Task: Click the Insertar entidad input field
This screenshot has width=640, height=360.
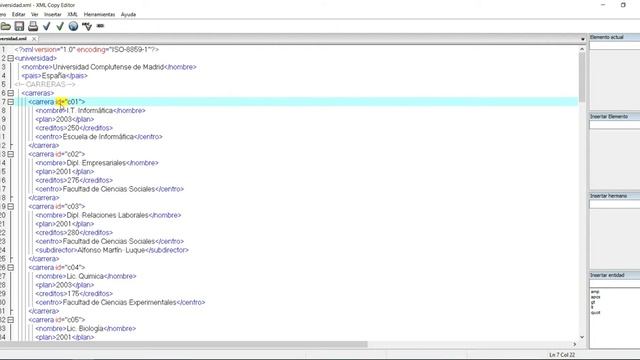Action: (615, 284)
